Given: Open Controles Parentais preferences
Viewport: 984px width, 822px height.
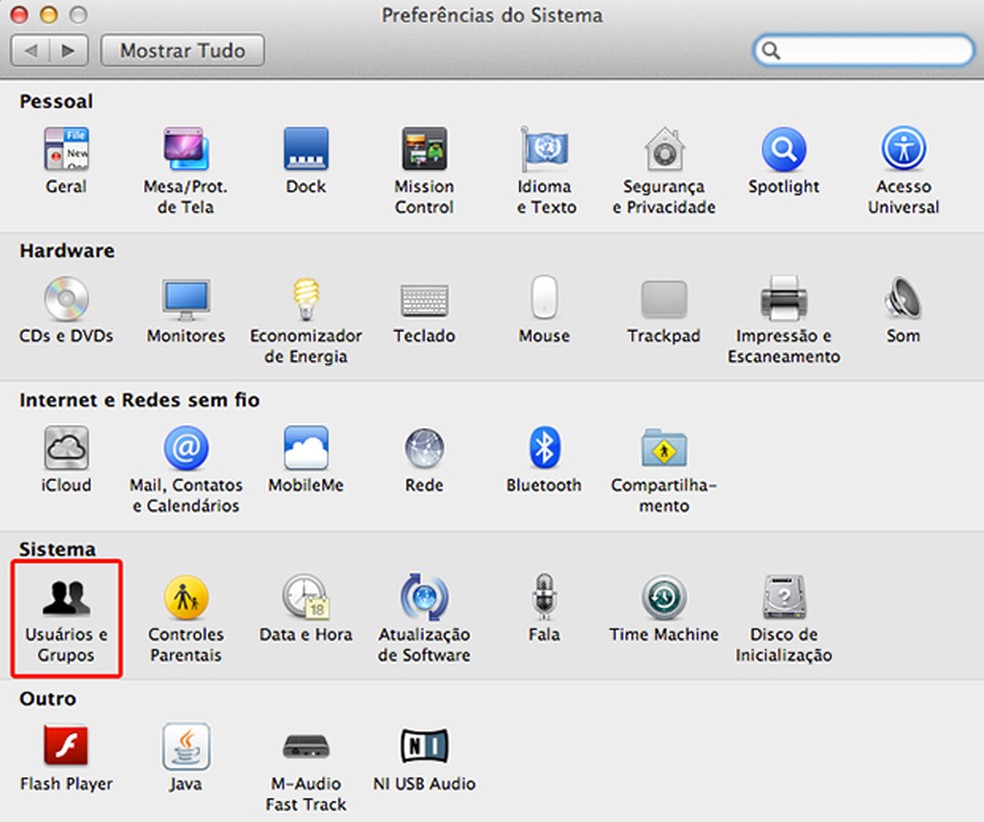Looking at the screenshot, I should tap(185, 599).
